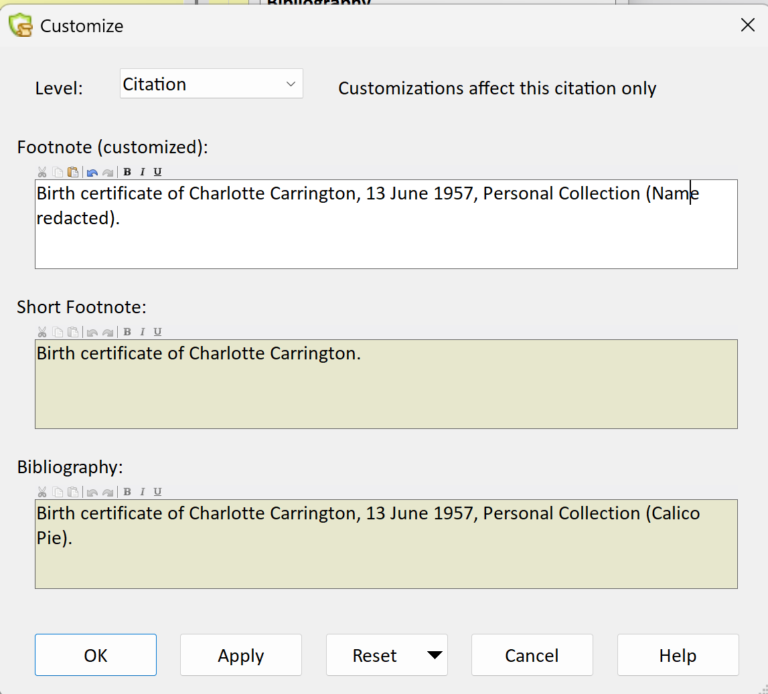Click inside the Bibliography text box
Screen dimensions: 768x694
point(386,544)
